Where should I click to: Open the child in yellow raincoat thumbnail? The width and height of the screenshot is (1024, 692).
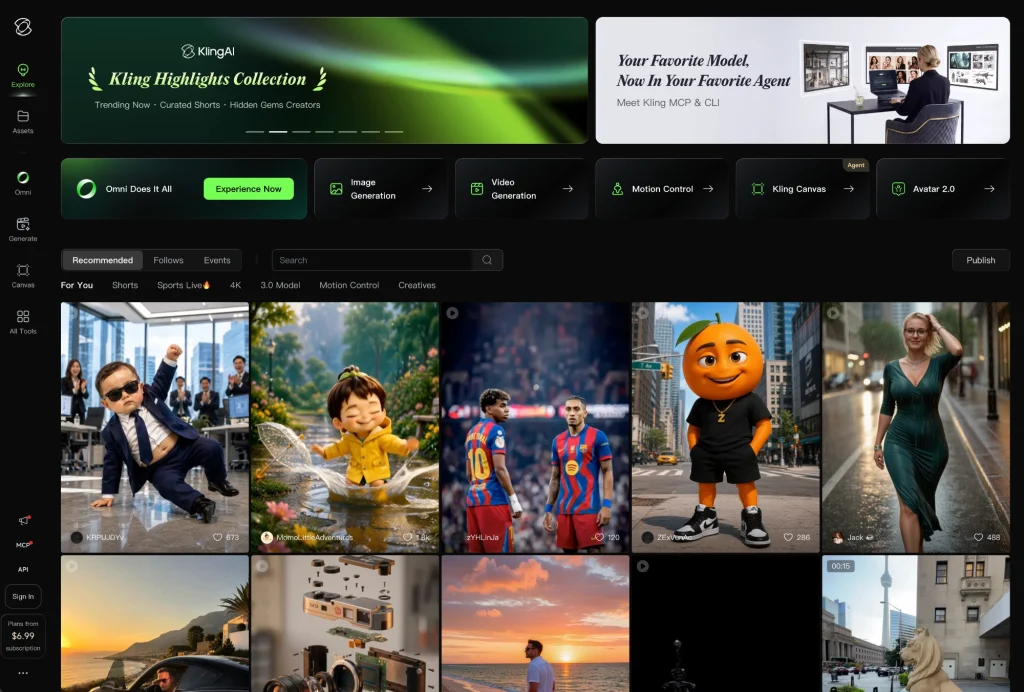(x=345, y=427)
